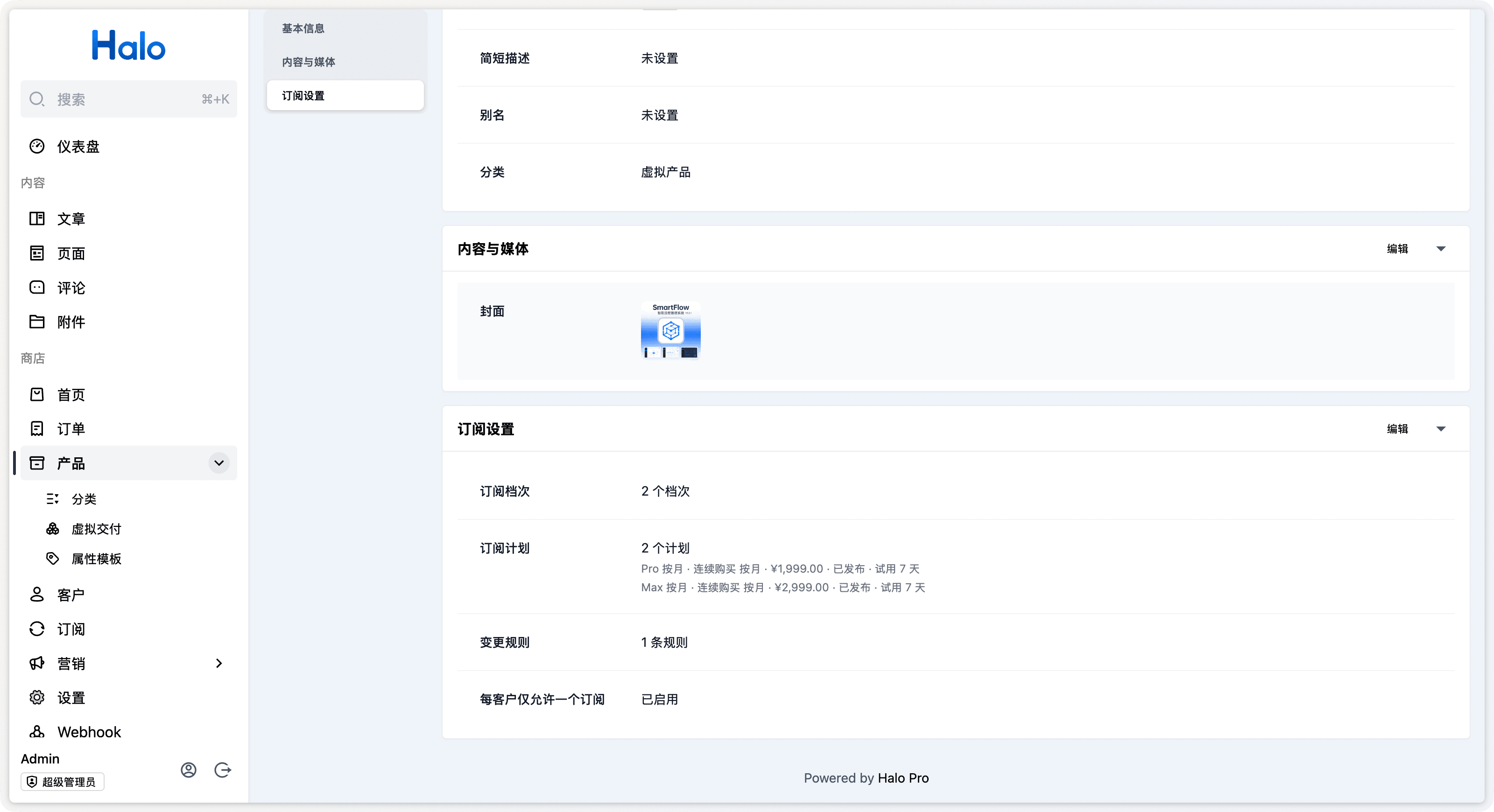The height and width of the screenshot is (812, 1494).
Task: Click the Webhook icon
Action: tap(36, 731)
